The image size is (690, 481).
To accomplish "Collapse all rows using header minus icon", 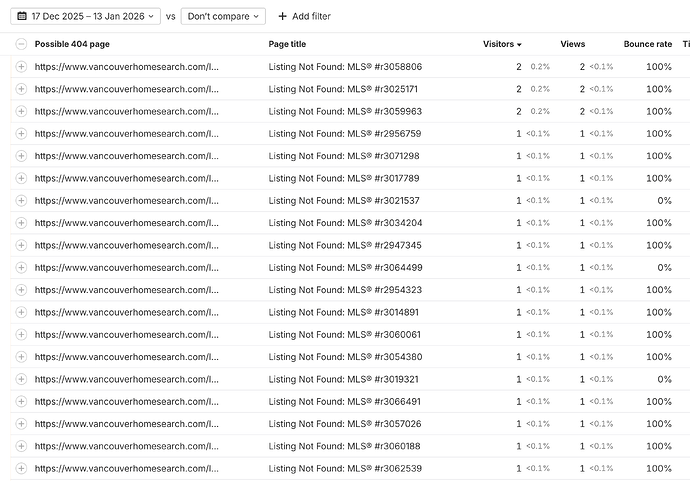I will (21, 44).
